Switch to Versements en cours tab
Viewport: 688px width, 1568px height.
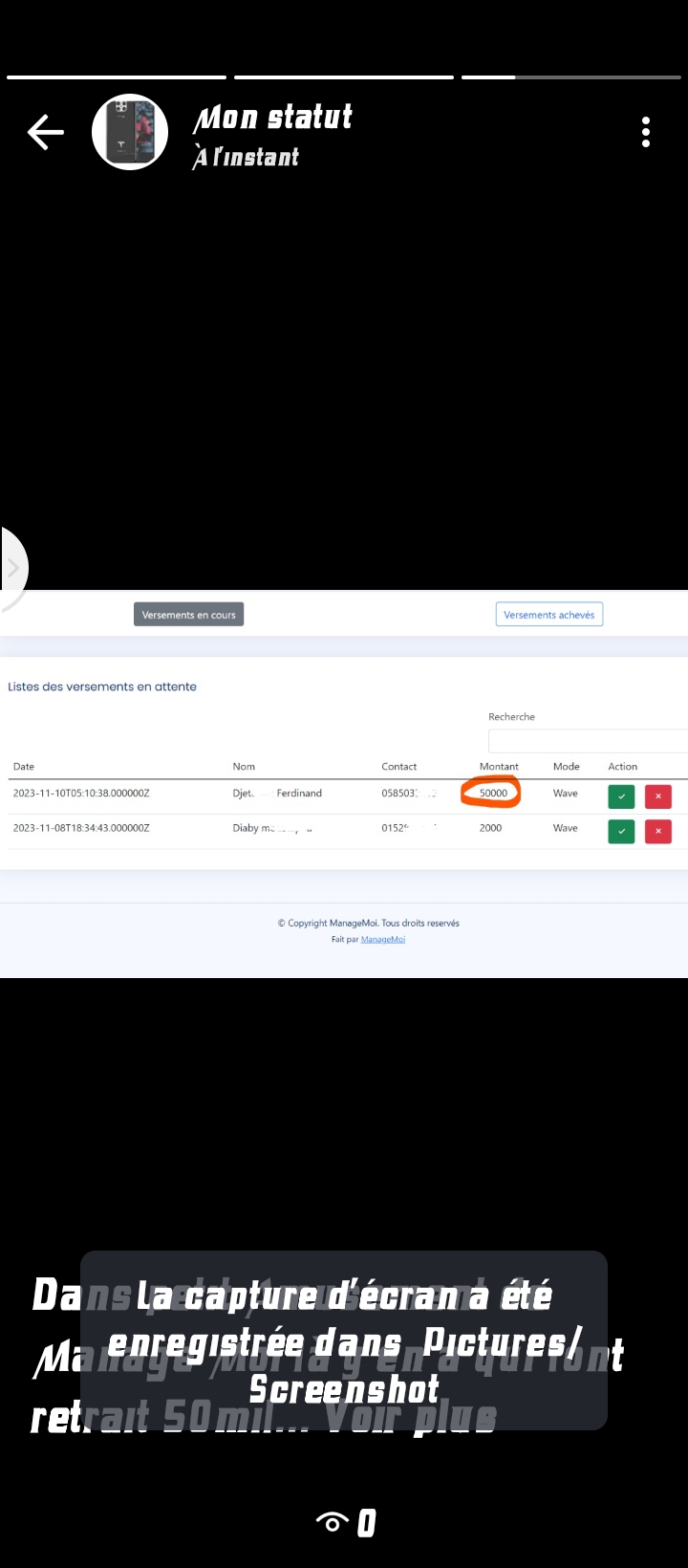pyautogui.click(x=188, y=615)
